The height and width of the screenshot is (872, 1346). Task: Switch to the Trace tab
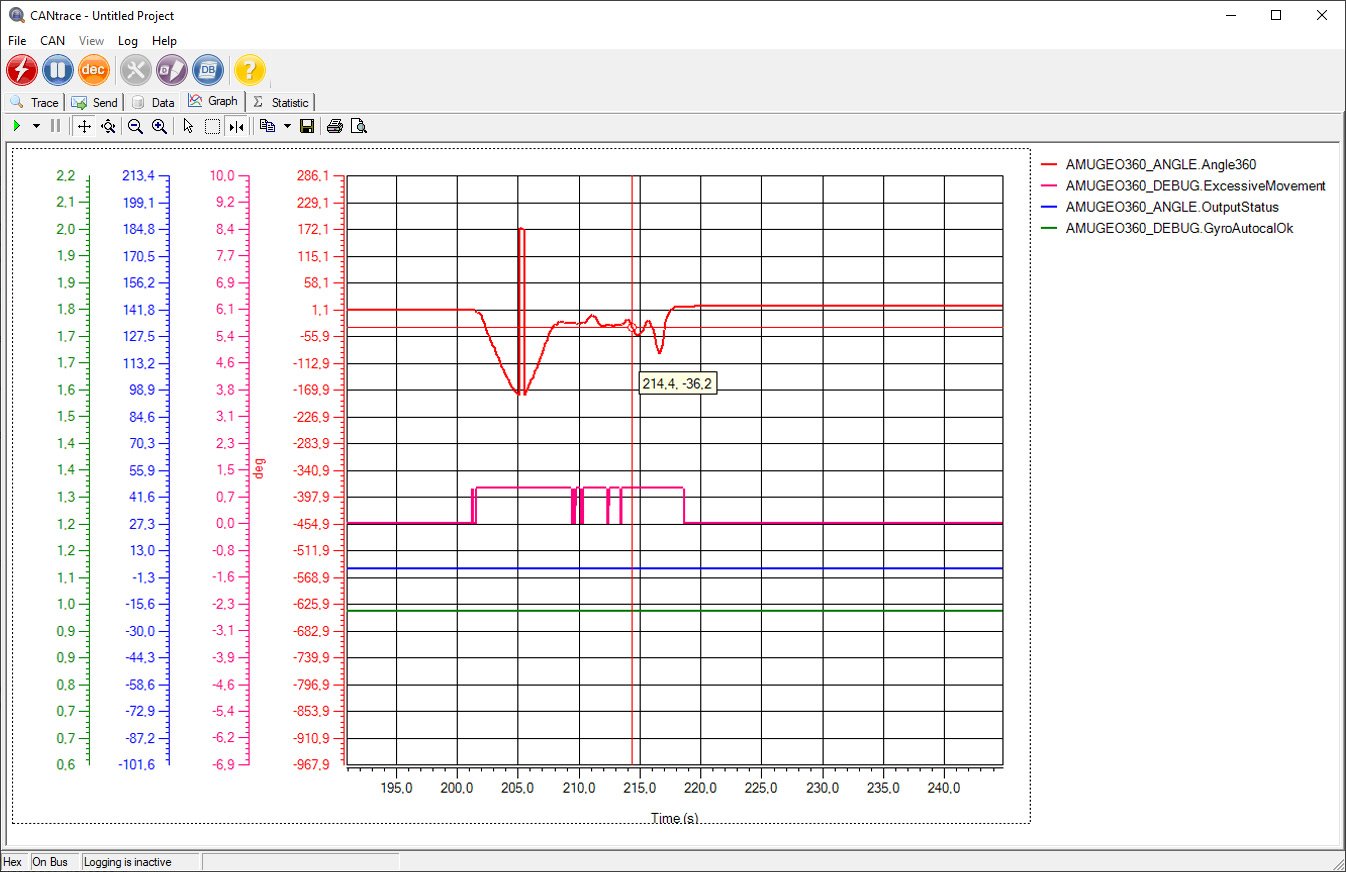coord(34,102)
